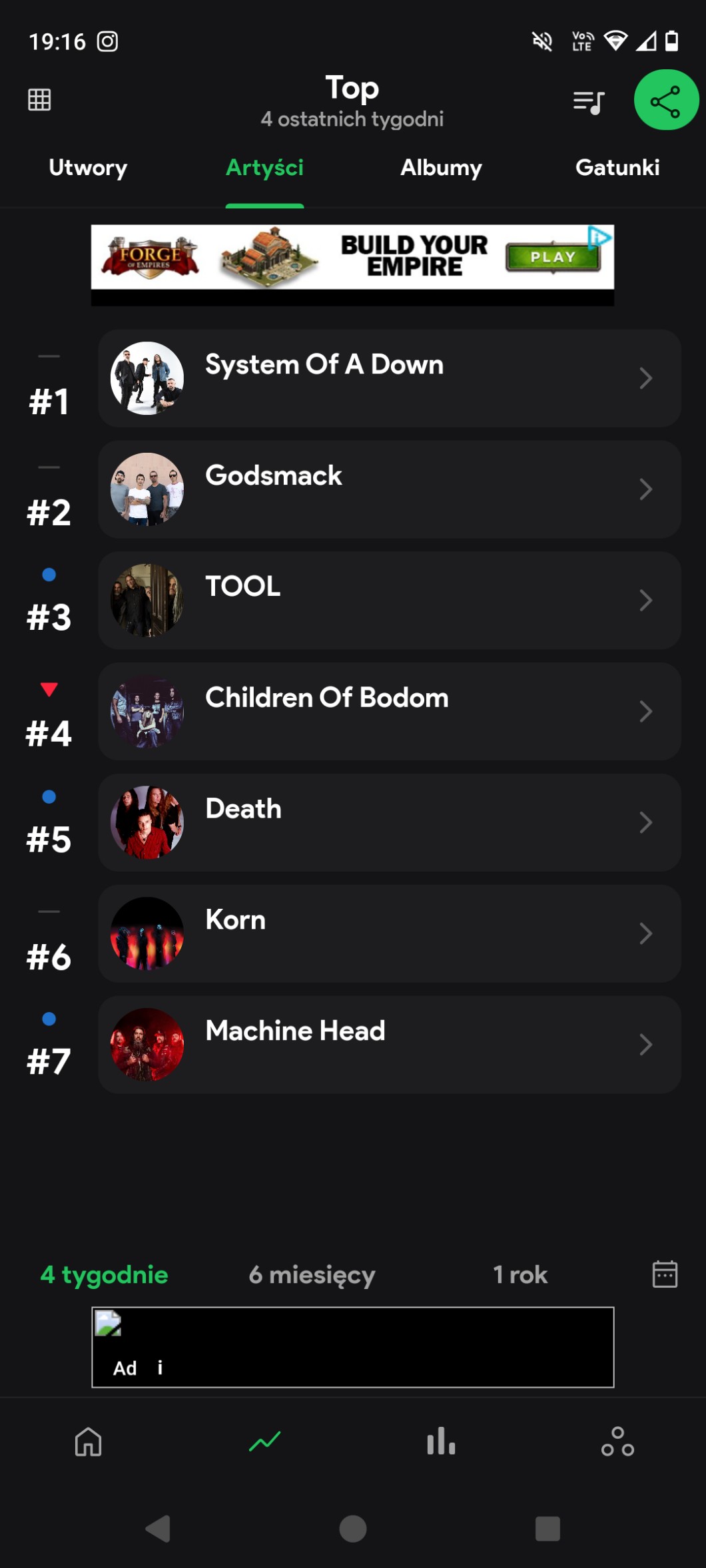The width and height of the screenshot is (706, 1568).
Task: Open the Children Of Bodom entry
Action: (x=389, y=711)
